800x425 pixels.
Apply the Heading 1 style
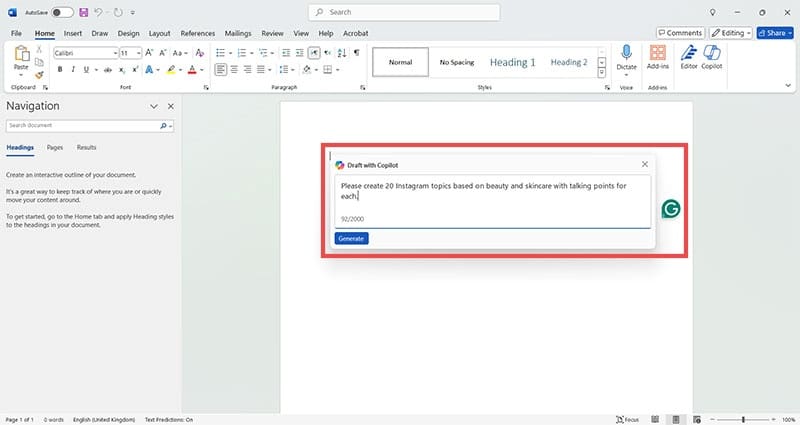pyautogui.click(x=513, y=62)
